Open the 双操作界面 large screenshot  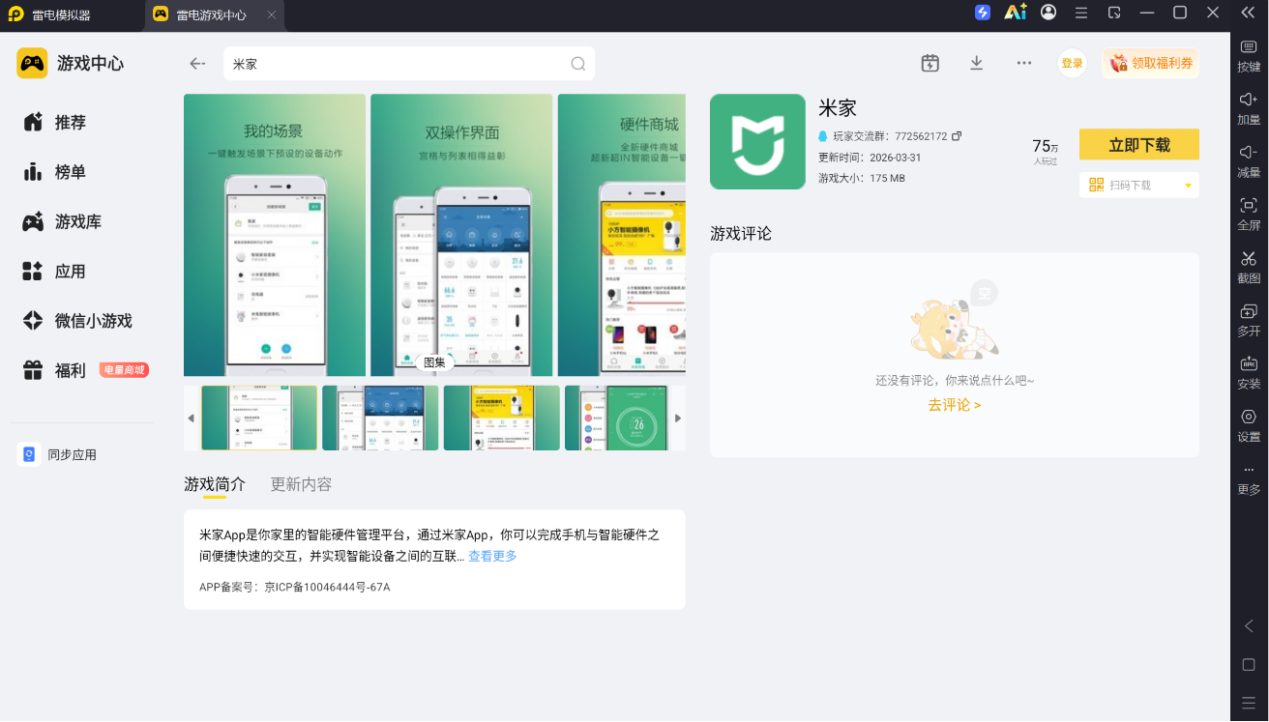click(x=461, y=235)
